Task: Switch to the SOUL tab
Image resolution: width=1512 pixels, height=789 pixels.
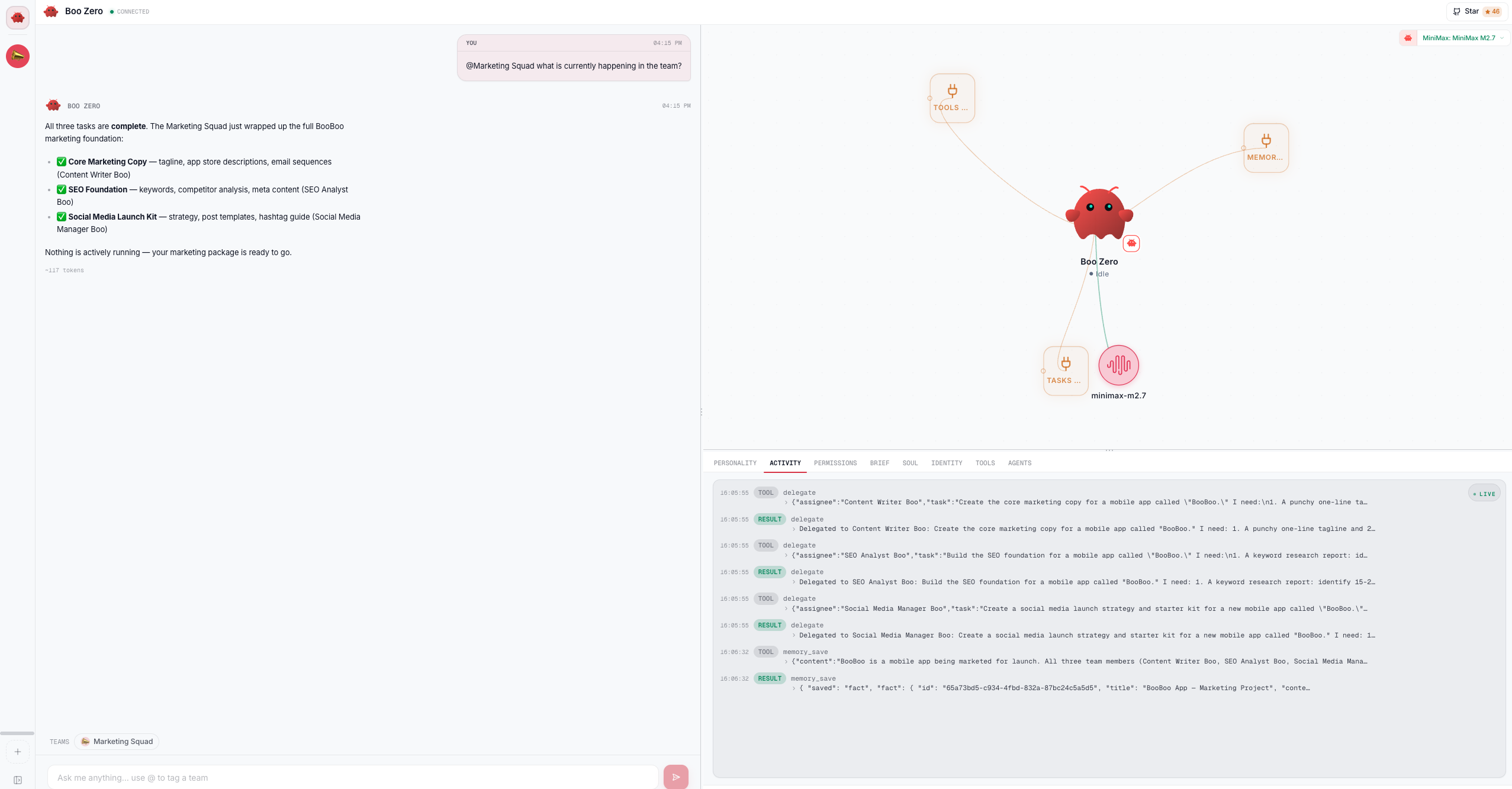Action: click(910, 463)
